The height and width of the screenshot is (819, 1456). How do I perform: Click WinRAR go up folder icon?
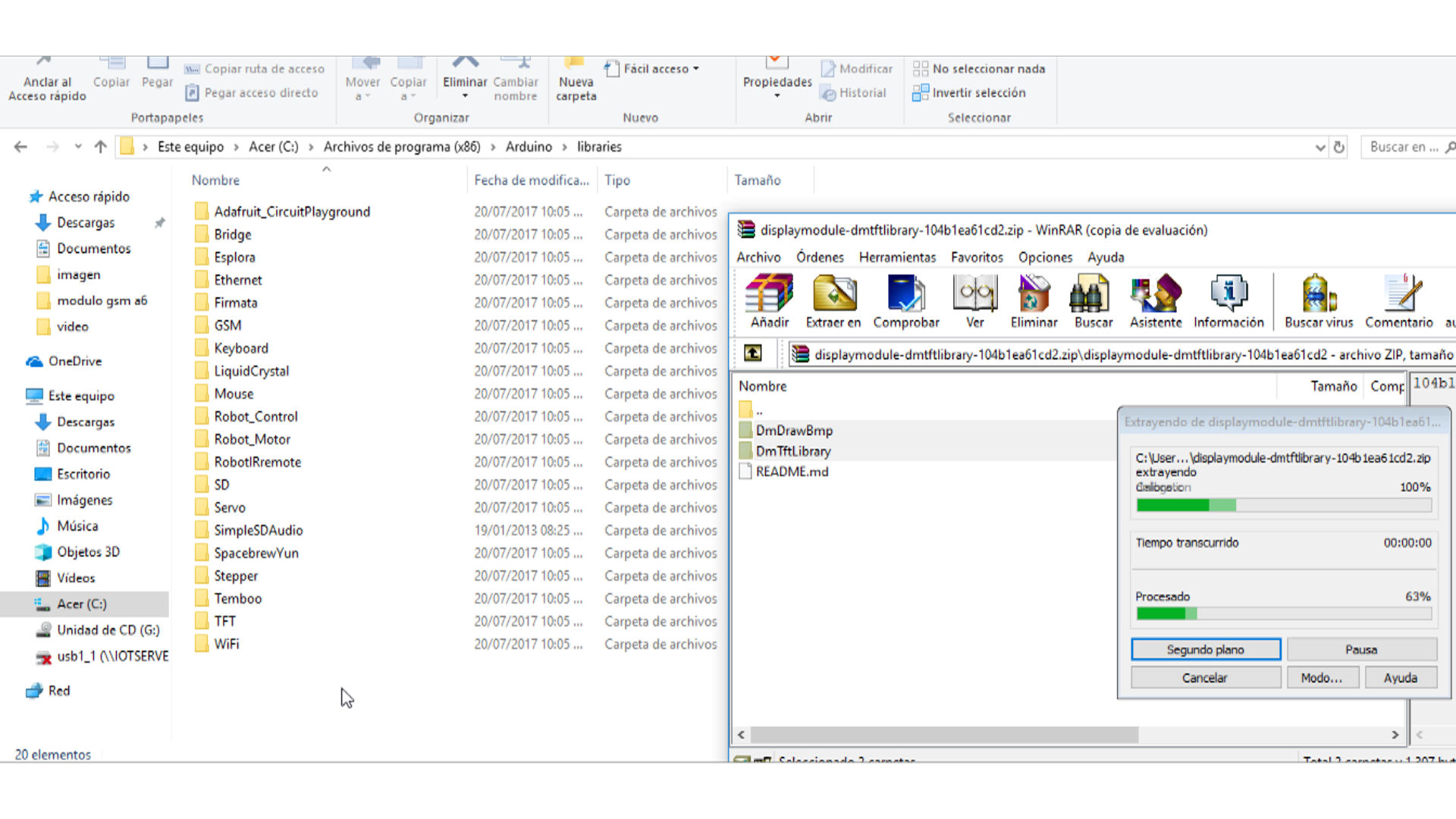[x=752, y=353]
